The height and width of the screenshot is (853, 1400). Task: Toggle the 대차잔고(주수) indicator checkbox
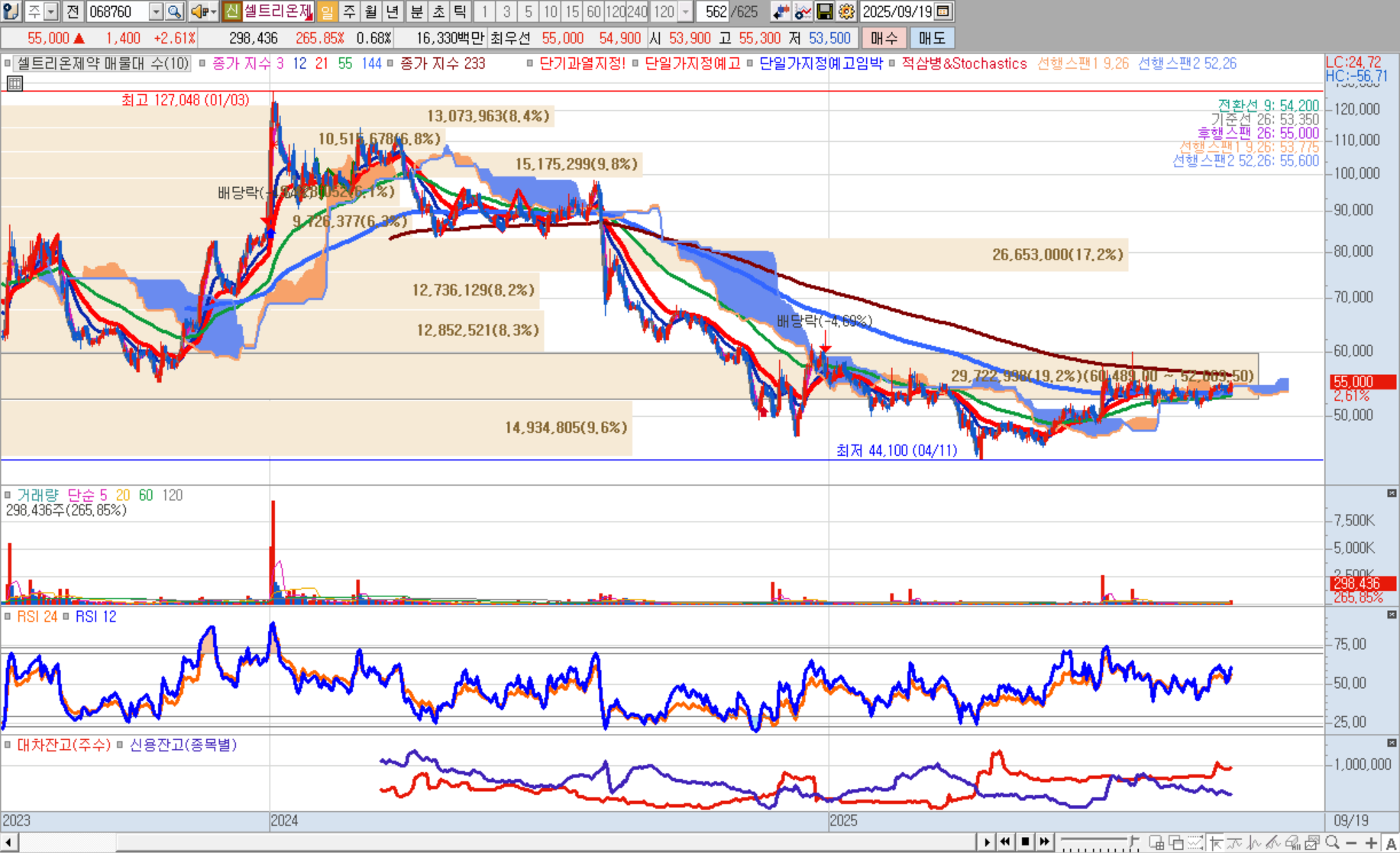8,745
